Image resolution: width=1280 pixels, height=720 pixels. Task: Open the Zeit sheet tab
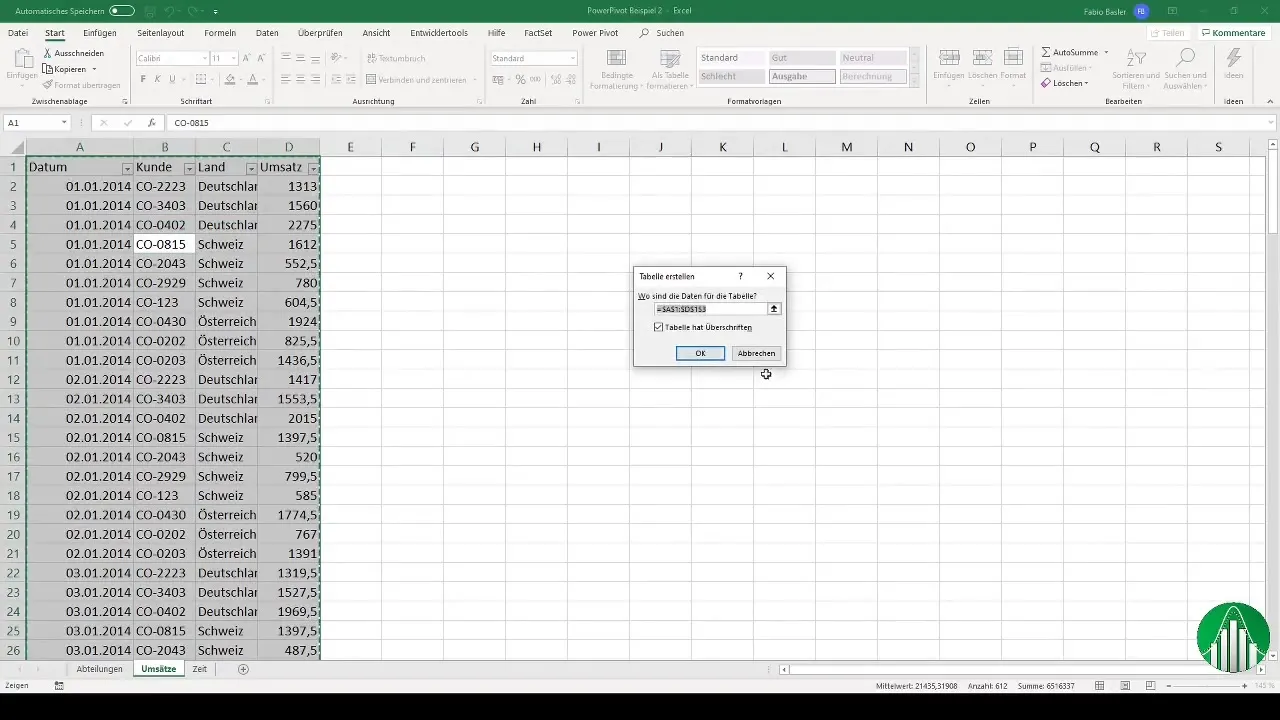tap(199, 669)
